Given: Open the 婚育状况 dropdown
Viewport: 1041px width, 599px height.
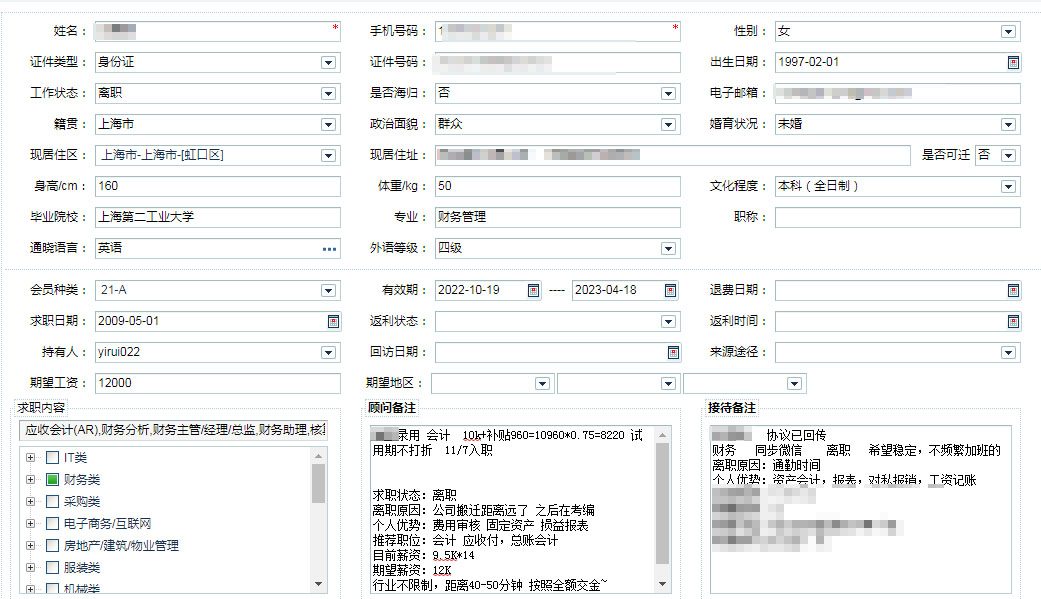Looking at the screenshot, I should pyautogui.click(x=1008, y=125).
